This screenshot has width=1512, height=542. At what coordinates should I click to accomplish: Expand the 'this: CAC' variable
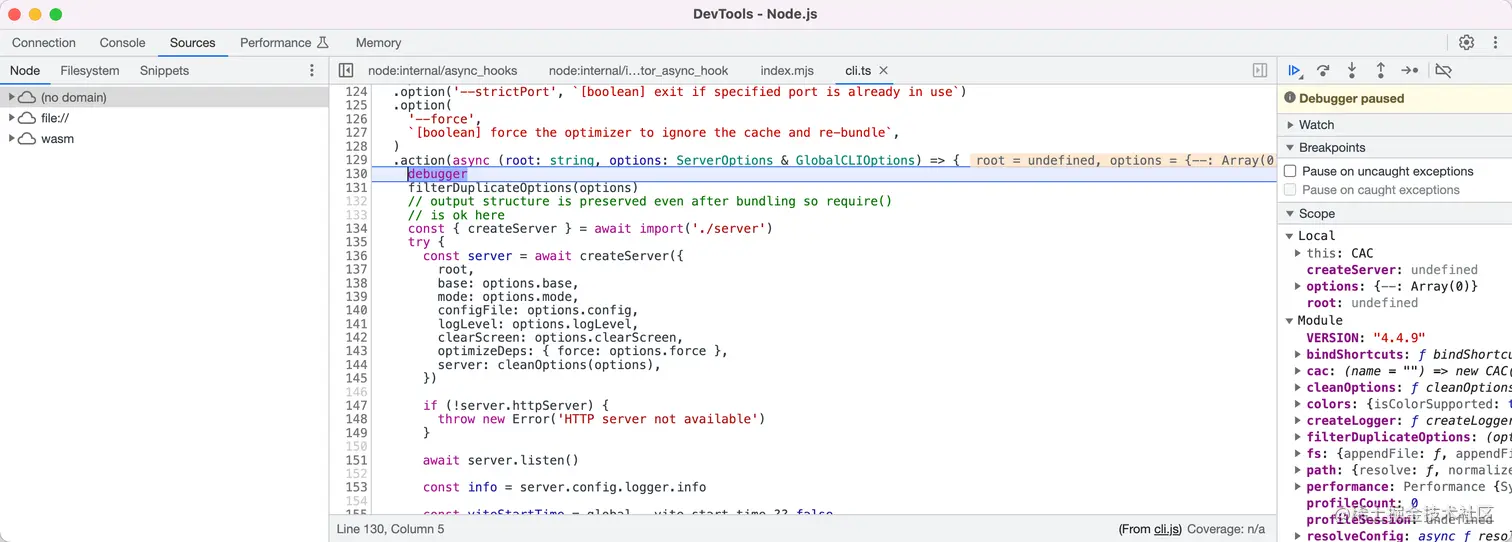[1298, 254]
